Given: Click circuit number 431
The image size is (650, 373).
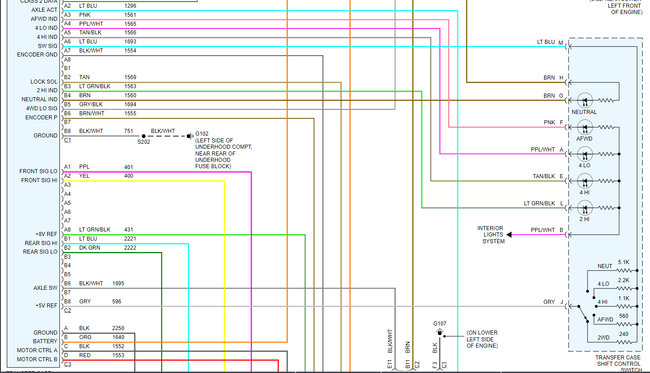Looking at the screenshot, I should click(x=129, y=230).
